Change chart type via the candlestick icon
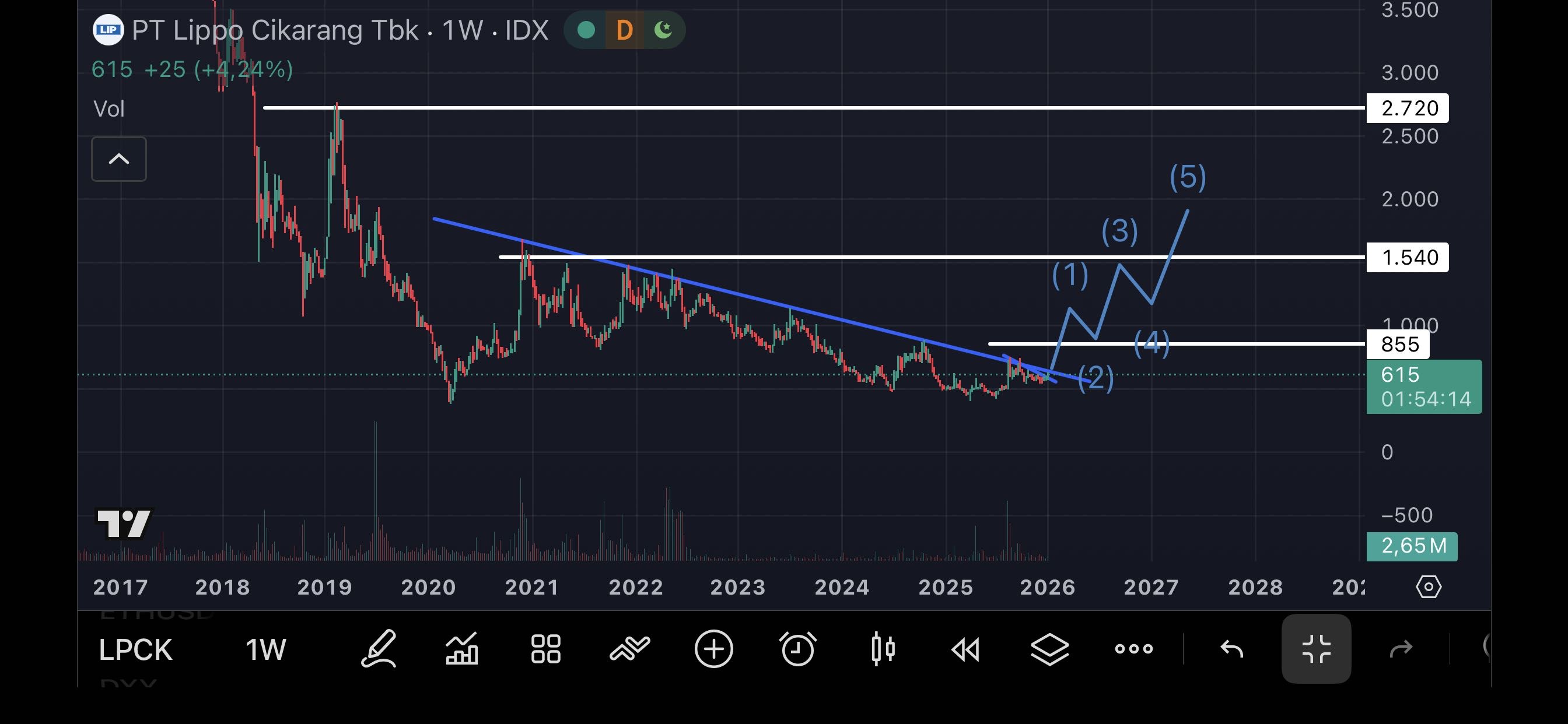This screenshot has height=724, width=1568. pyautogui.click(x=882, y=649)
